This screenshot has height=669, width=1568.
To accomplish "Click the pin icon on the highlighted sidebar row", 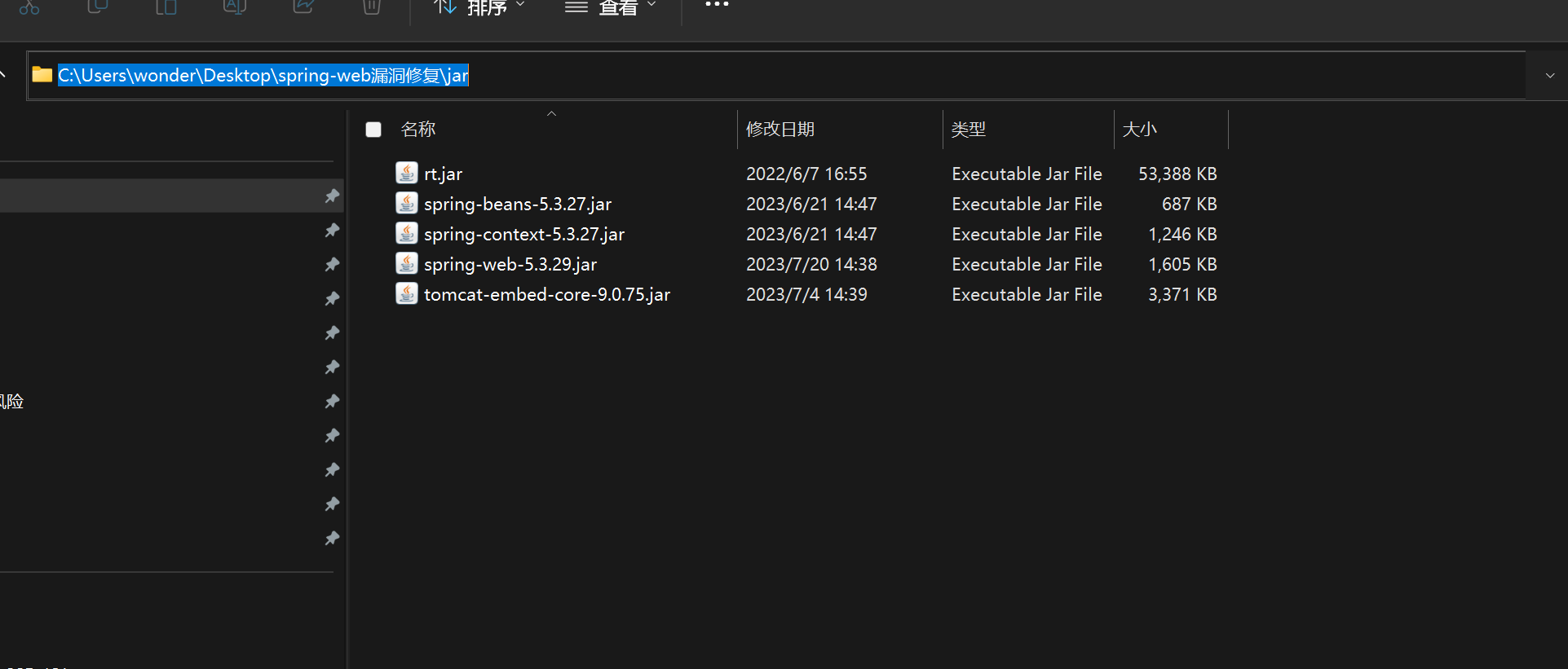I will [x=332, y=196].
